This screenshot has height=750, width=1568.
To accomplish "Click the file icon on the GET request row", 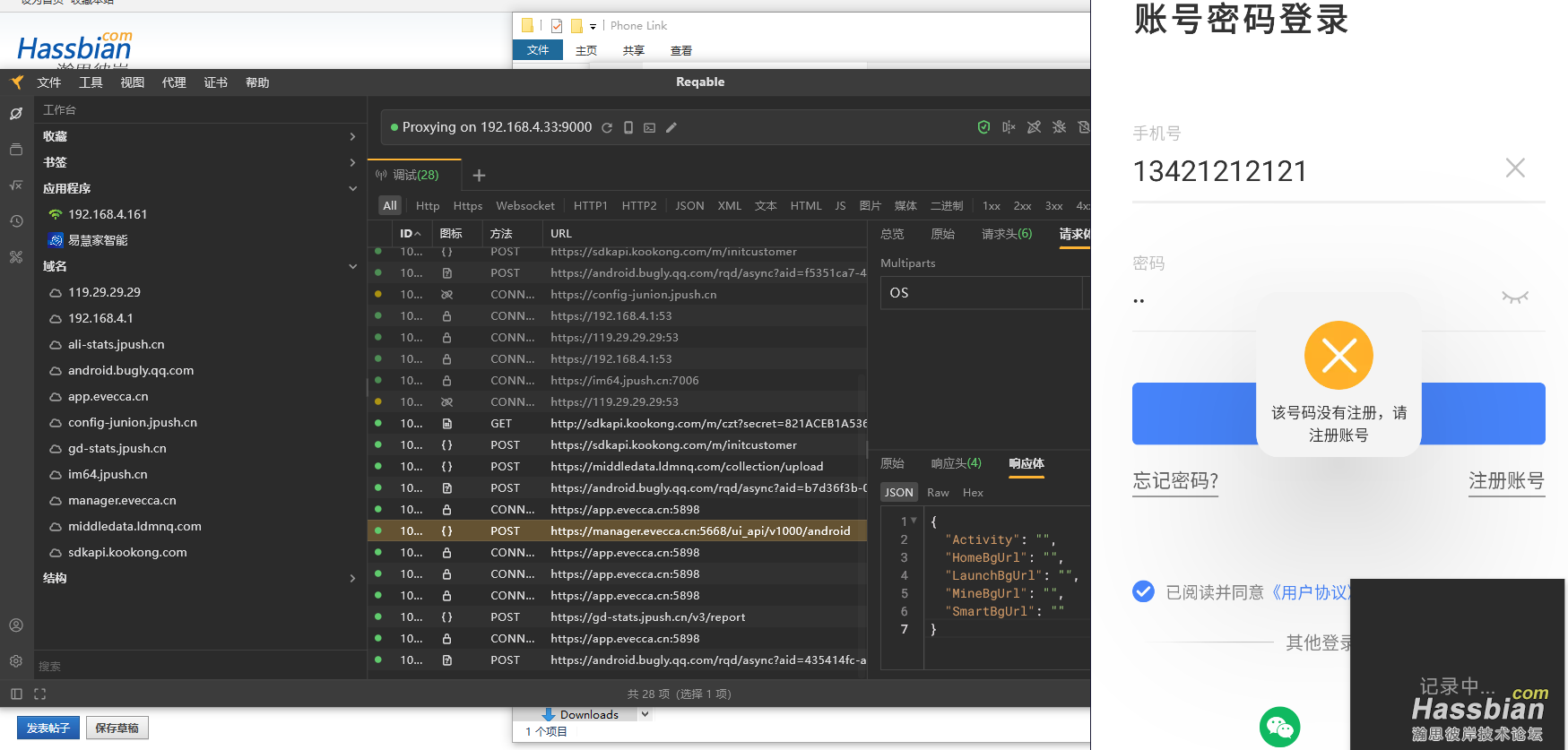I will [446, 424].
